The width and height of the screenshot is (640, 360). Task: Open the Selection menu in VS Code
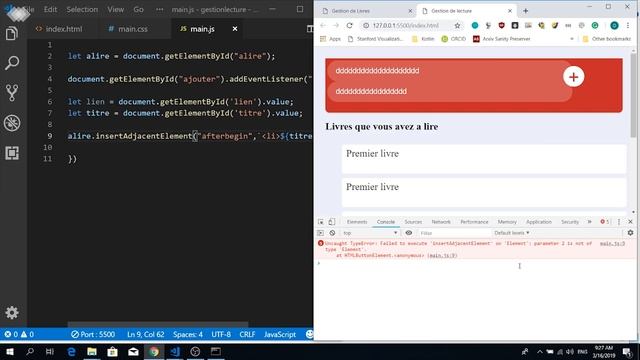(x=82, y=9)
